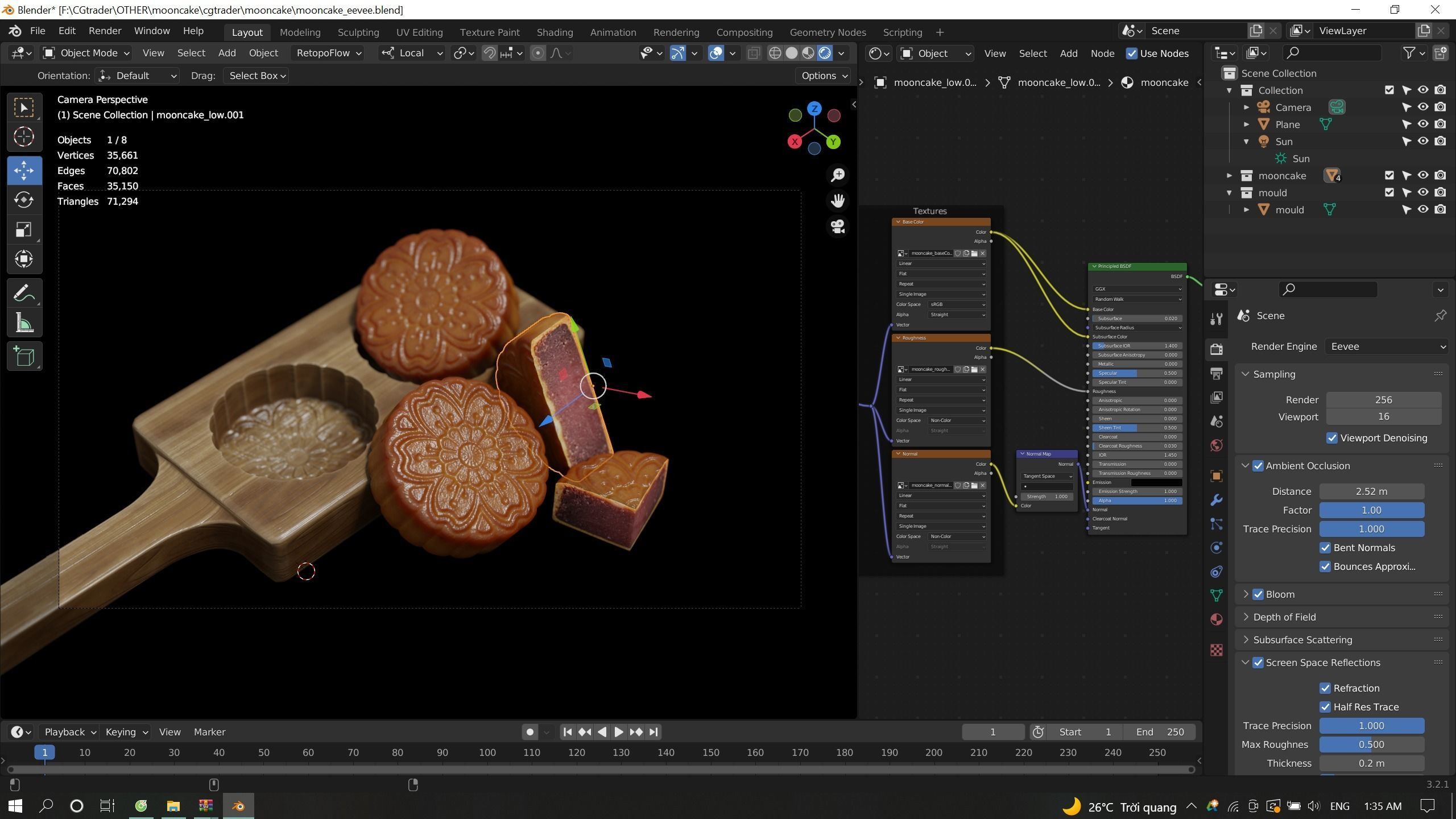Toggle camera view icon in viewport
This screenshot has width=1456, height=819.
838,226
